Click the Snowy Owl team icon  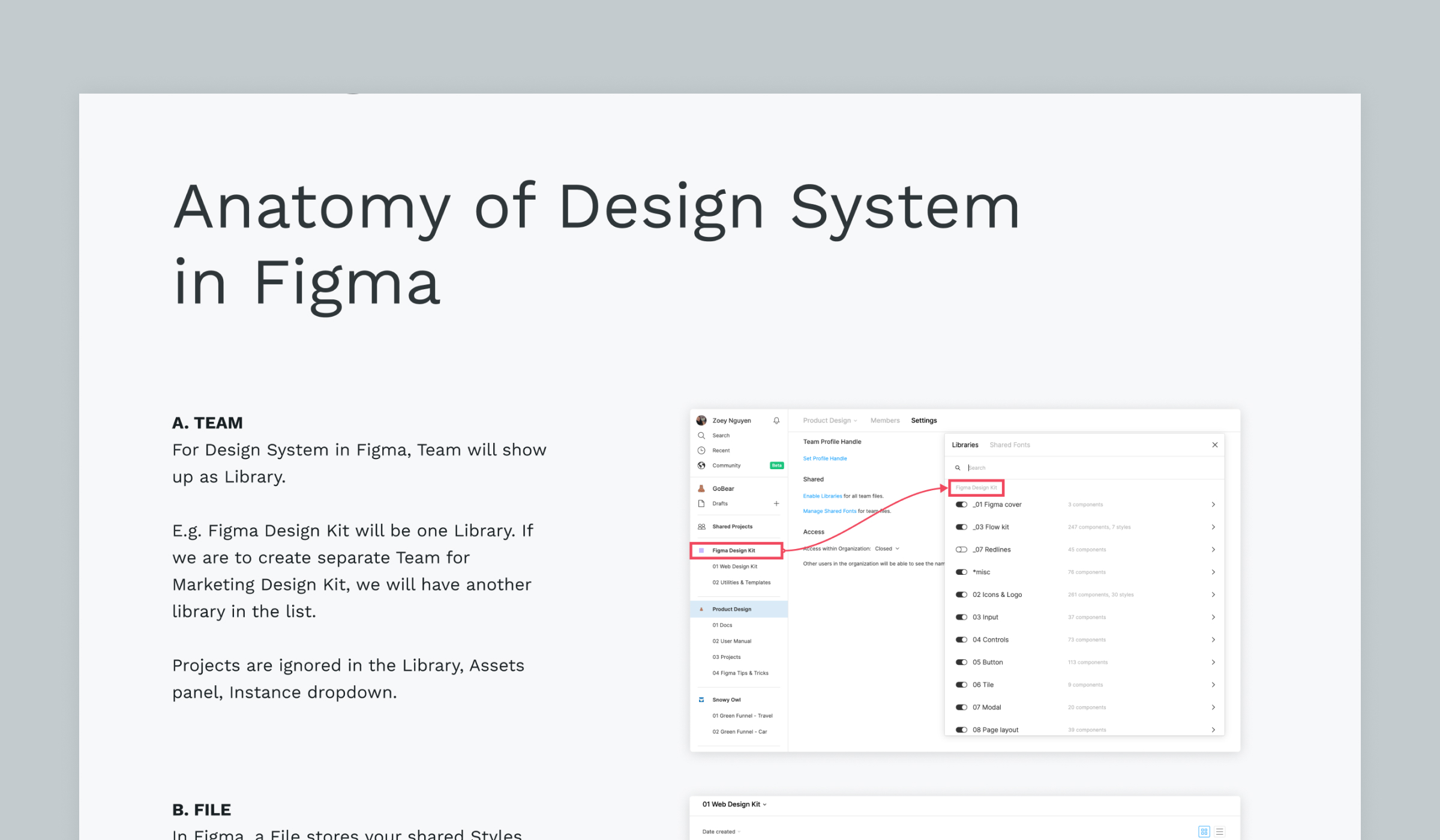click(x=701, y=700)
